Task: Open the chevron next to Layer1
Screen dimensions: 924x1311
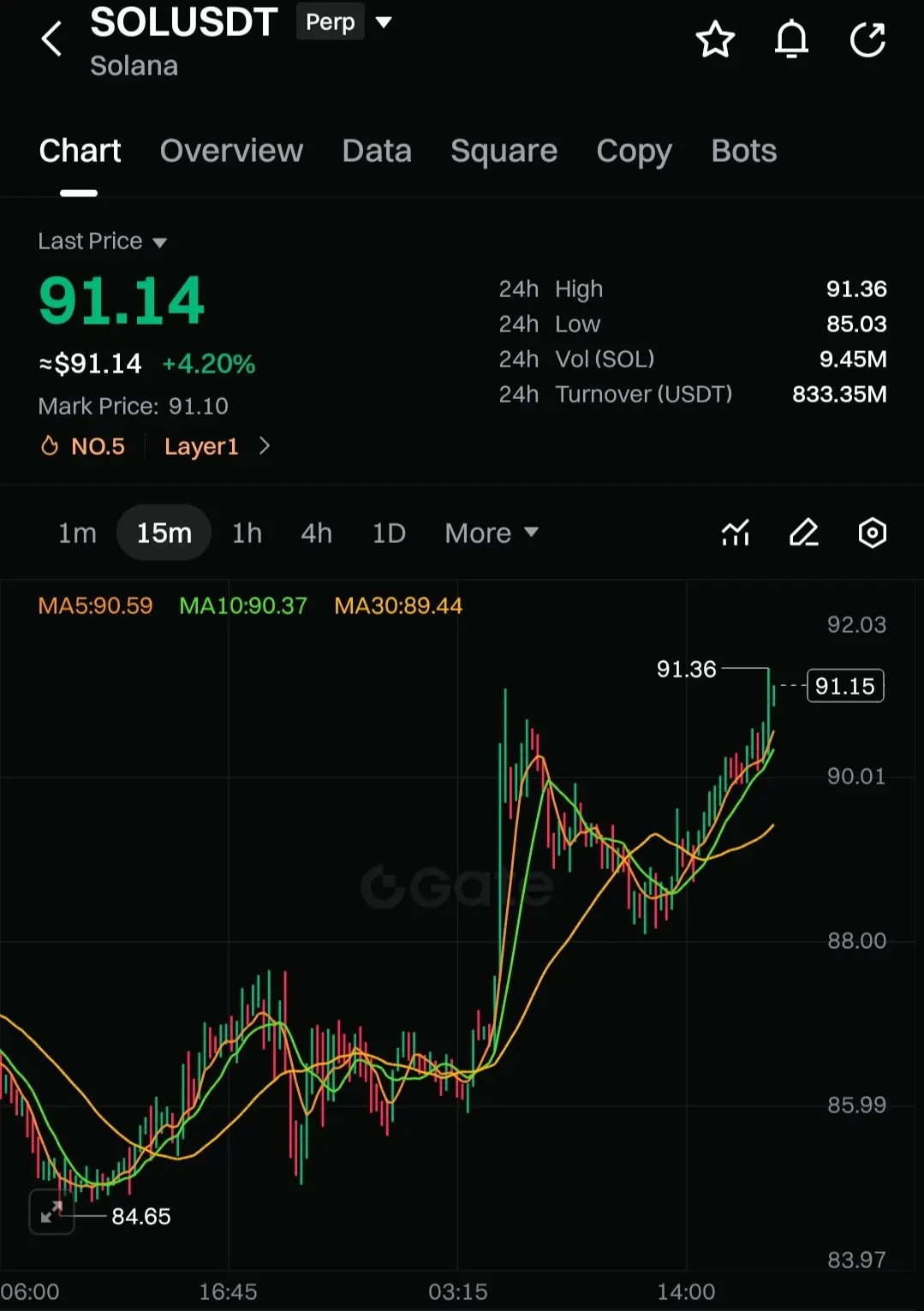Action: (x=265, y=446)
